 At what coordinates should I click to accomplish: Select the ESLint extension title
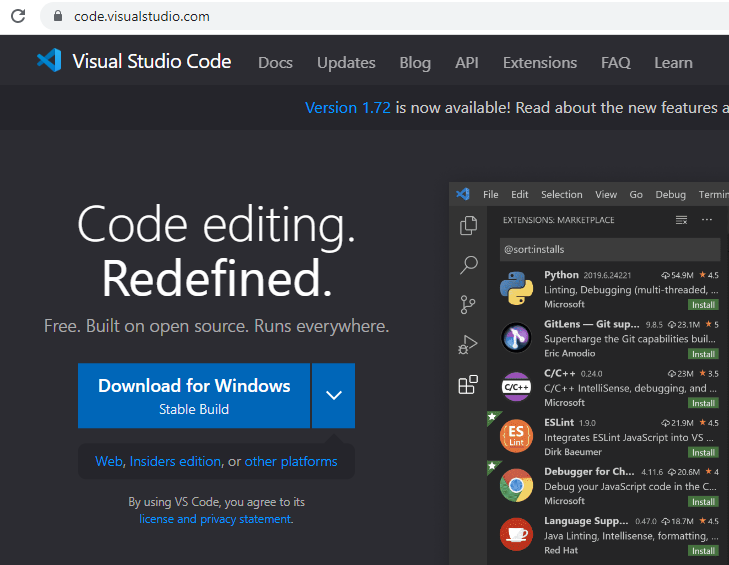[x=559, y=422]
